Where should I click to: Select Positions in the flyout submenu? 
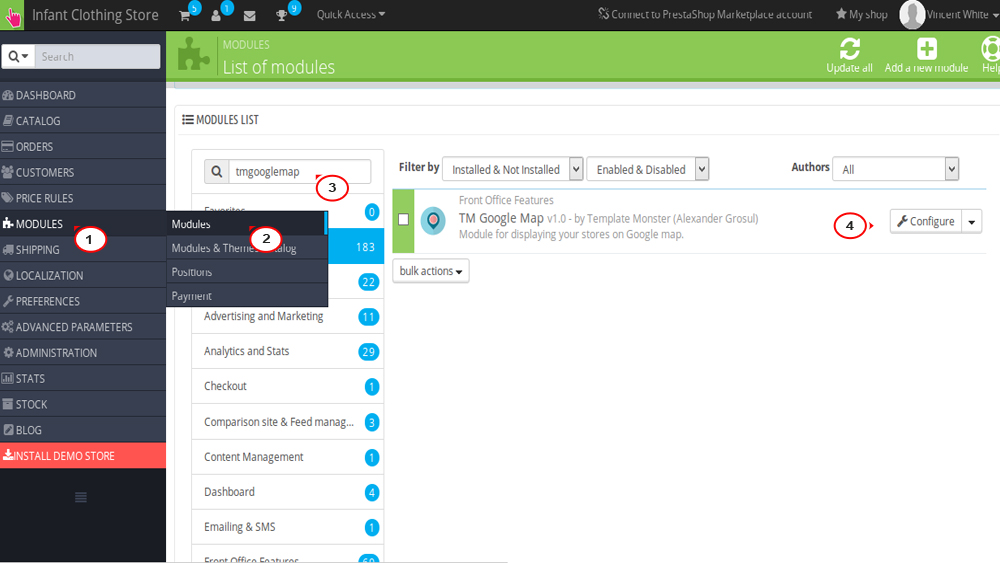coord(247,272)
